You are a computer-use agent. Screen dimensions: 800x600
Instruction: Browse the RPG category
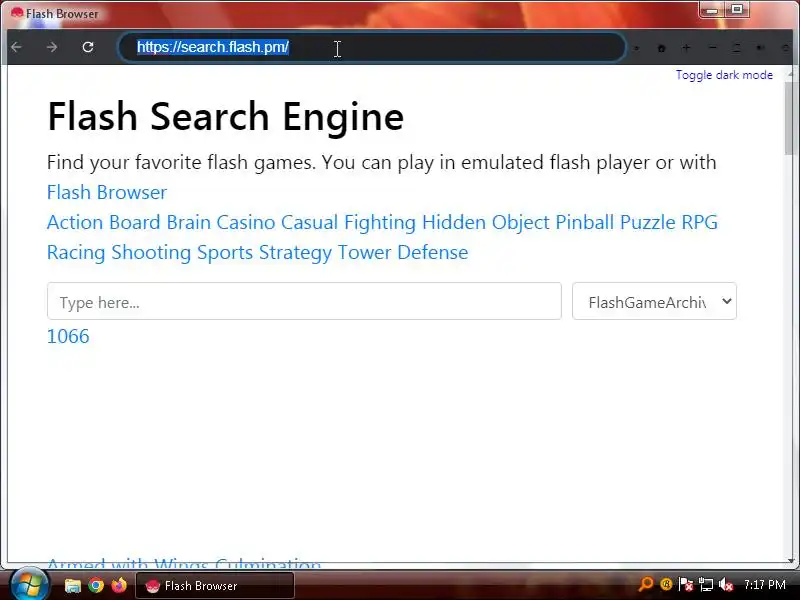699,222
